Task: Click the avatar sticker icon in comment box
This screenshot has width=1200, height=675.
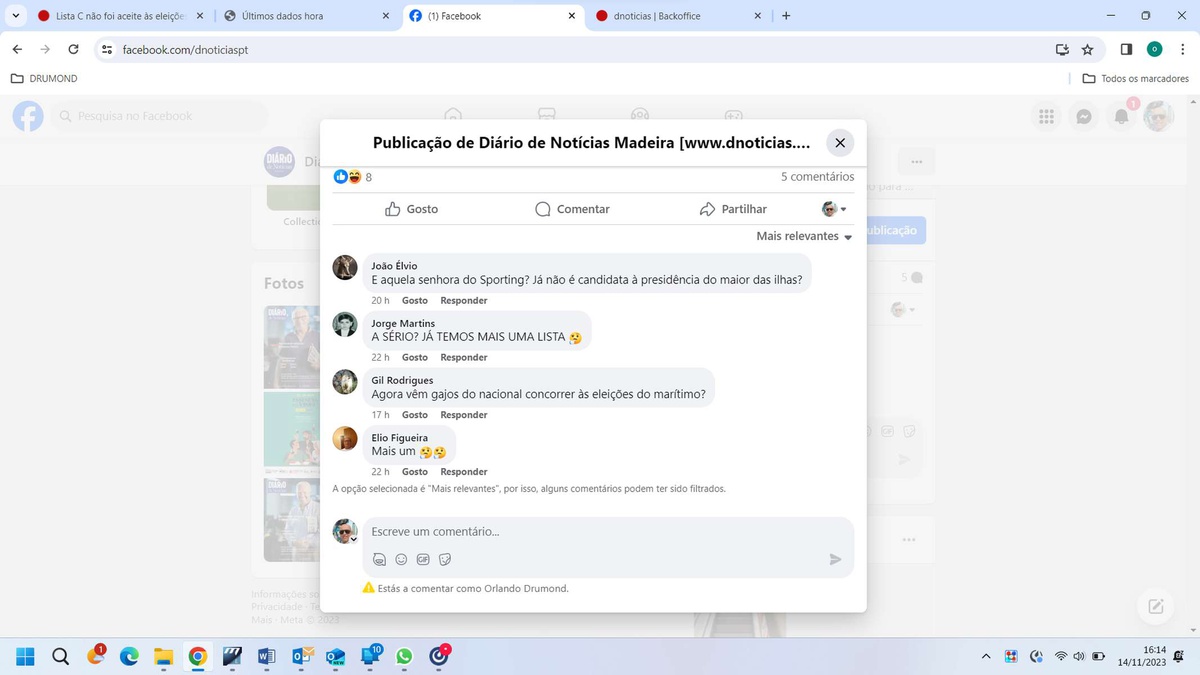Action: click(x=379, y=560)
